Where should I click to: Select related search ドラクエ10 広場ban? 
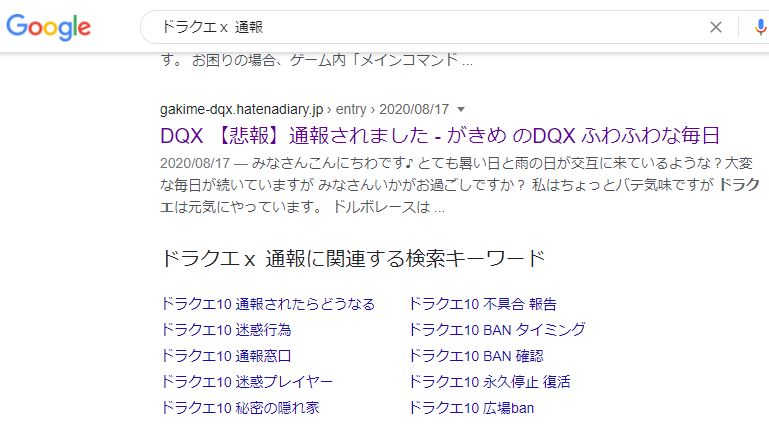coord(471,408)
